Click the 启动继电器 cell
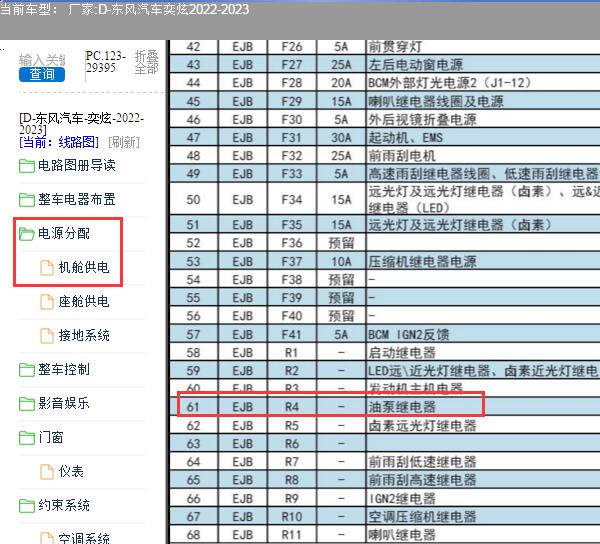 [483, 353]
